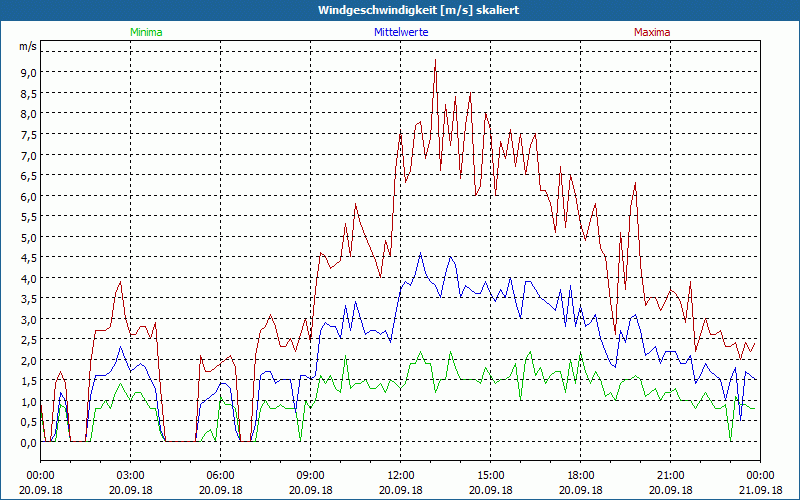The width and height of the screenshot is (800, 500).
Task: Click the 5,0 y-axis value
Action: click(x=29, y=237)
